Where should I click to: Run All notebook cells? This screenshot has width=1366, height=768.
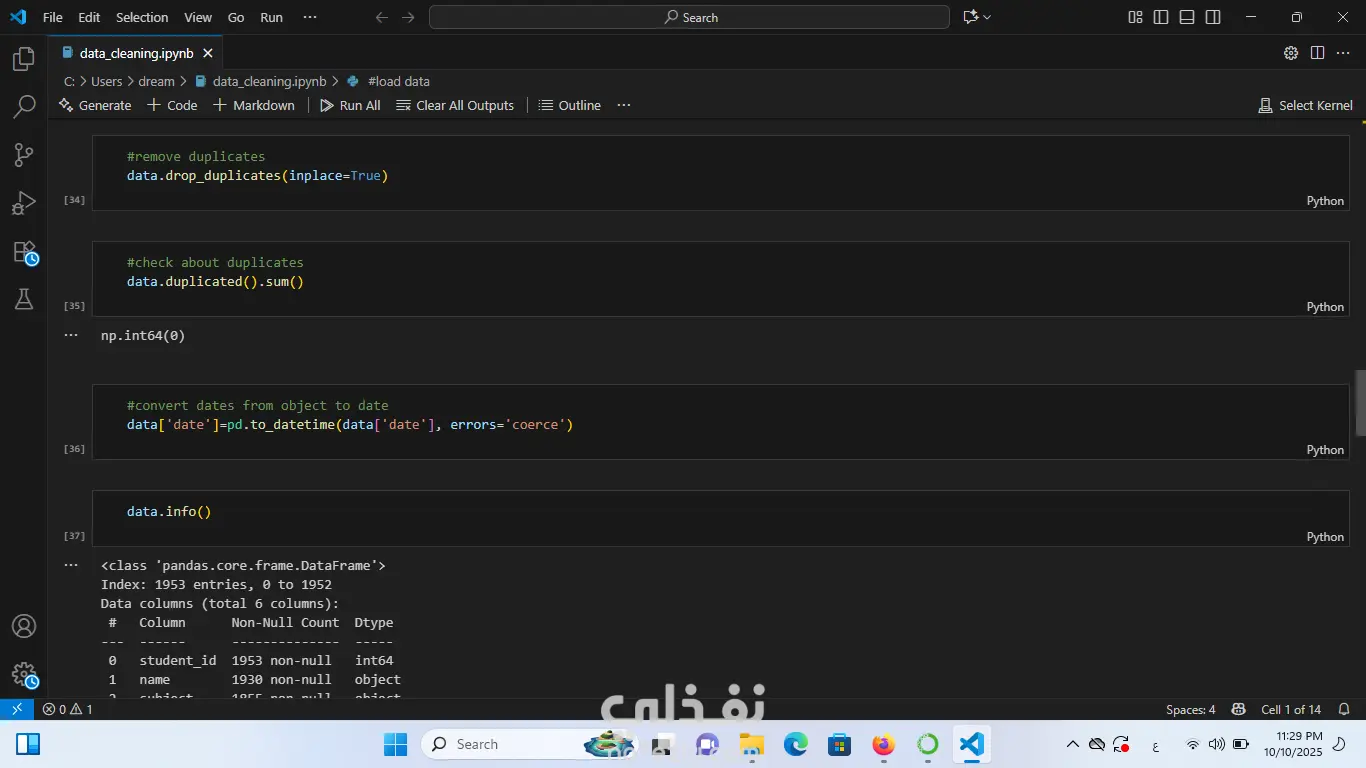click(x=350, y=105)
